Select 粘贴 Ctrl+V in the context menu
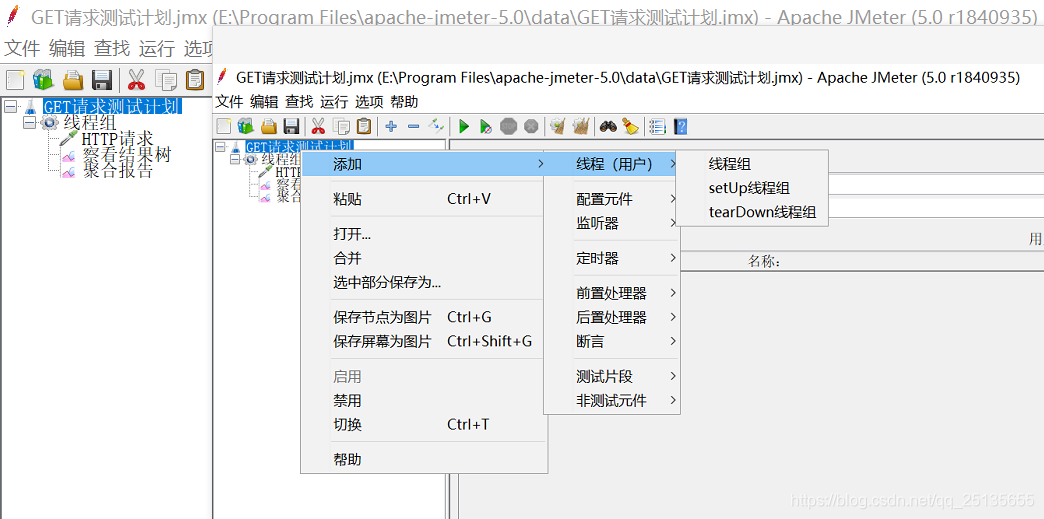The image size is (1044, 519). (x=423, y=199)
